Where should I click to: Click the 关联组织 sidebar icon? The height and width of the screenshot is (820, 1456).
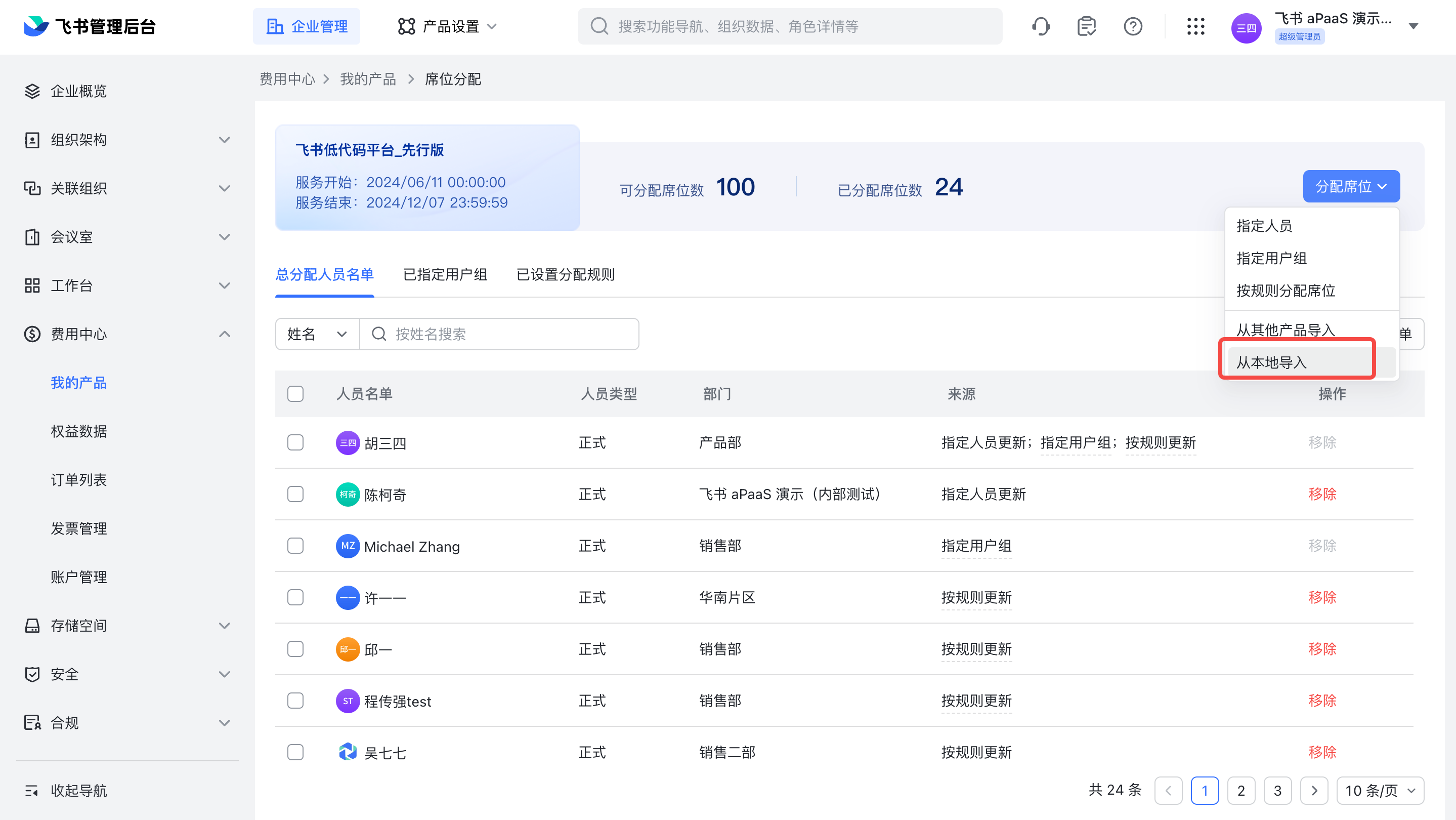[32, 188]
